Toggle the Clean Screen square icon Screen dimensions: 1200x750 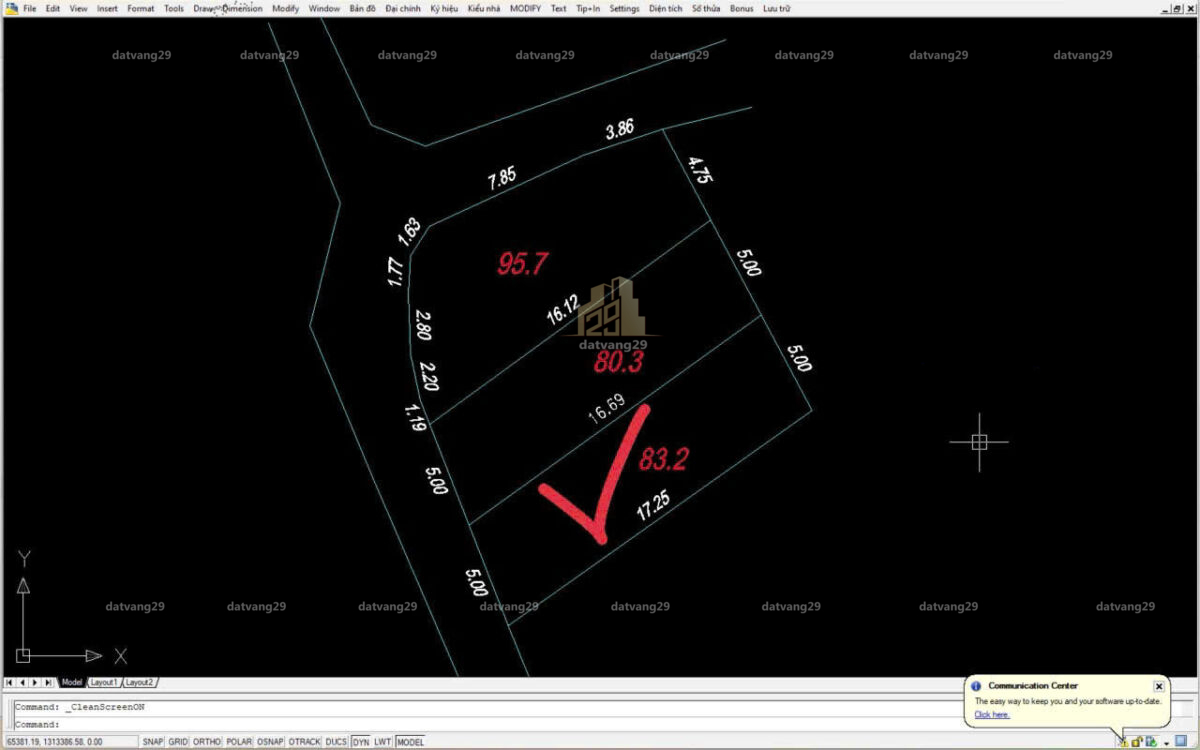click(x=1181, y=742)
